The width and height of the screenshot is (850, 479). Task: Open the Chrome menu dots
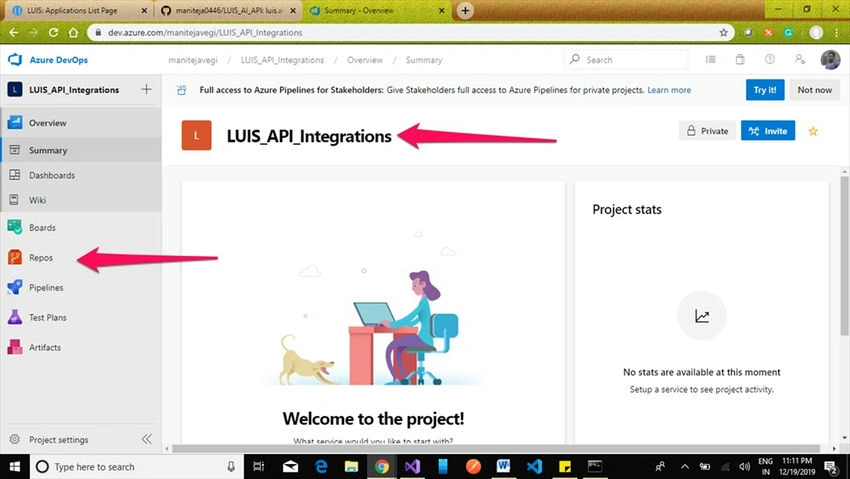pyautogui.click(x=836, y=33)
